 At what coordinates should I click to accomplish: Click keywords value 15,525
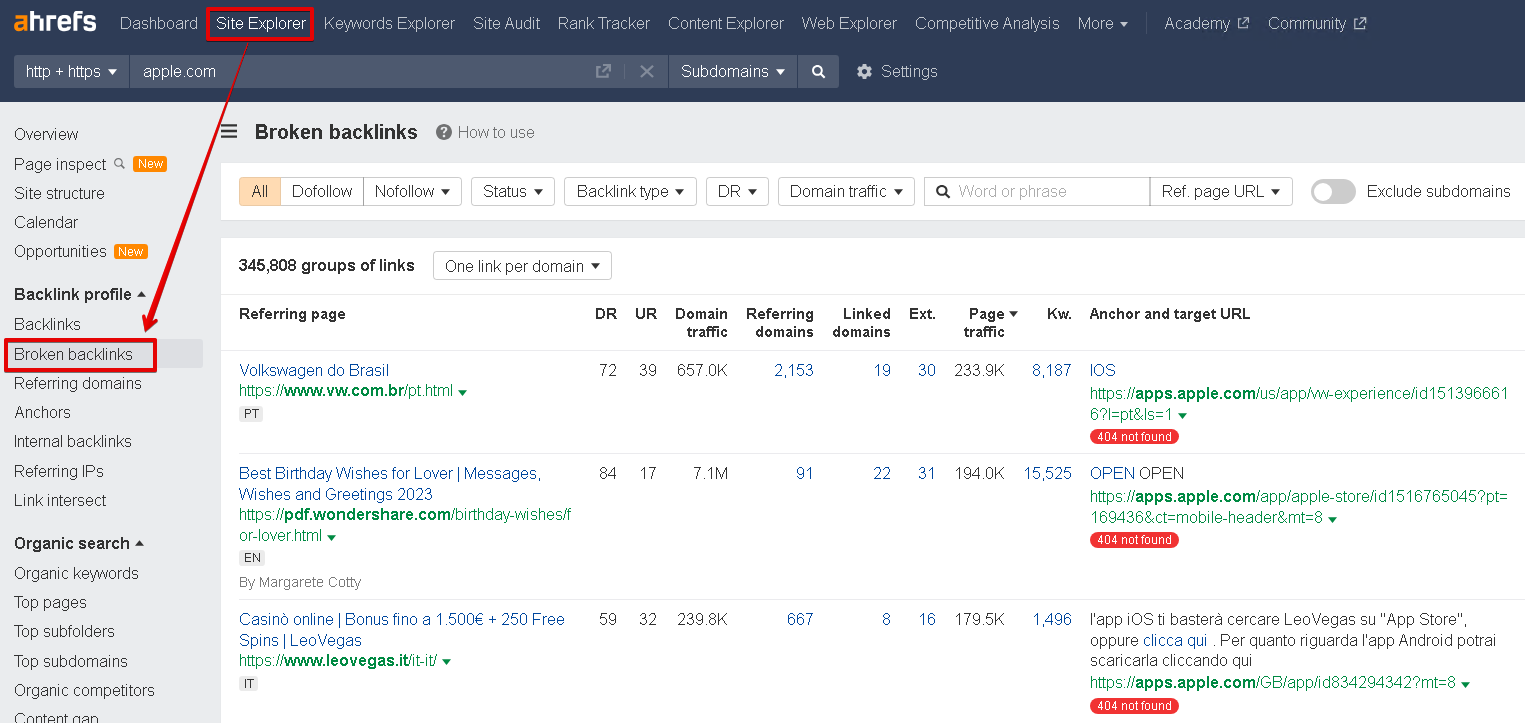click(1047, 473)
